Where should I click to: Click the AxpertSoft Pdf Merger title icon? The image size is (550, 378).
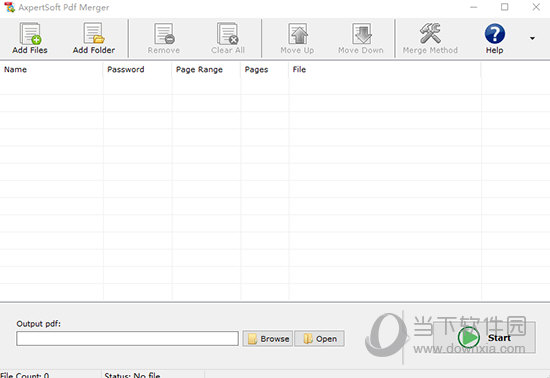click(9, 7)
